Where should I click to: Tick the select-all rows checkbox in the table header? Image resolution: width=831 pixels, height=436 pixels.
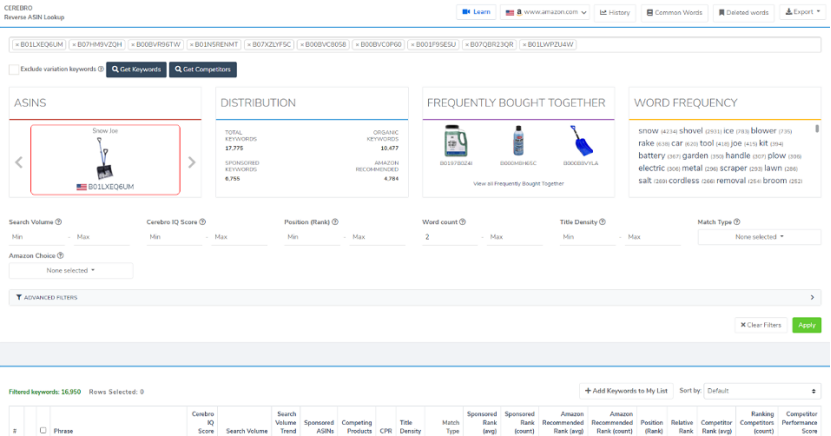42,430
